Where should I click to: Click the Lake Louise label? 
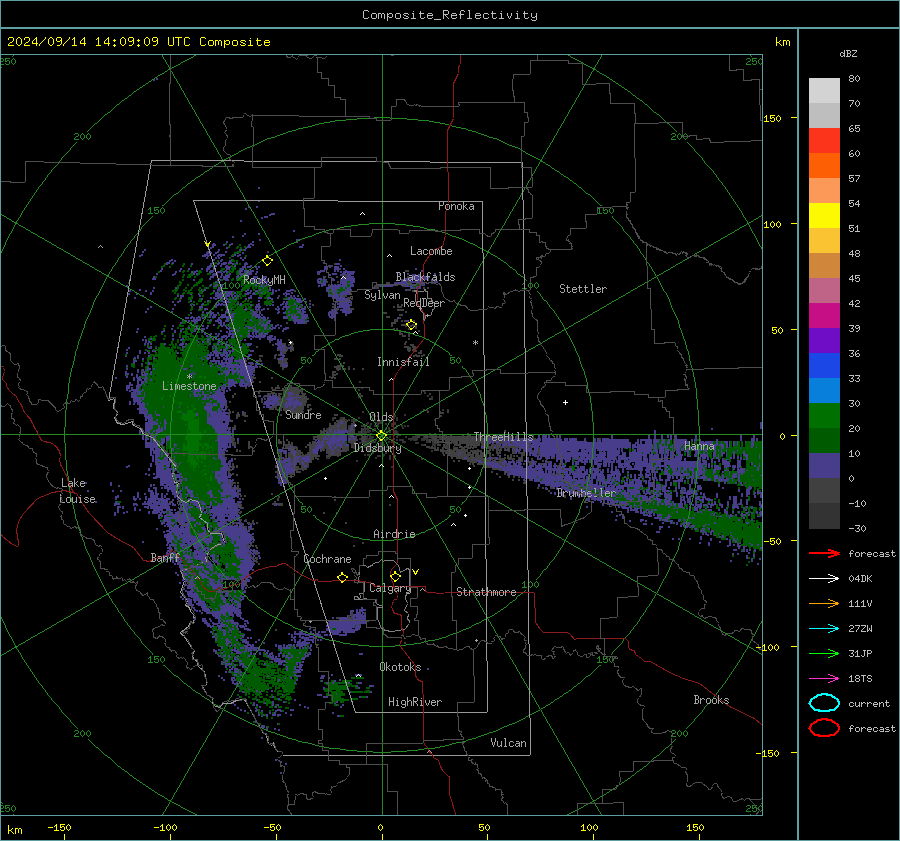pos(77,491)
